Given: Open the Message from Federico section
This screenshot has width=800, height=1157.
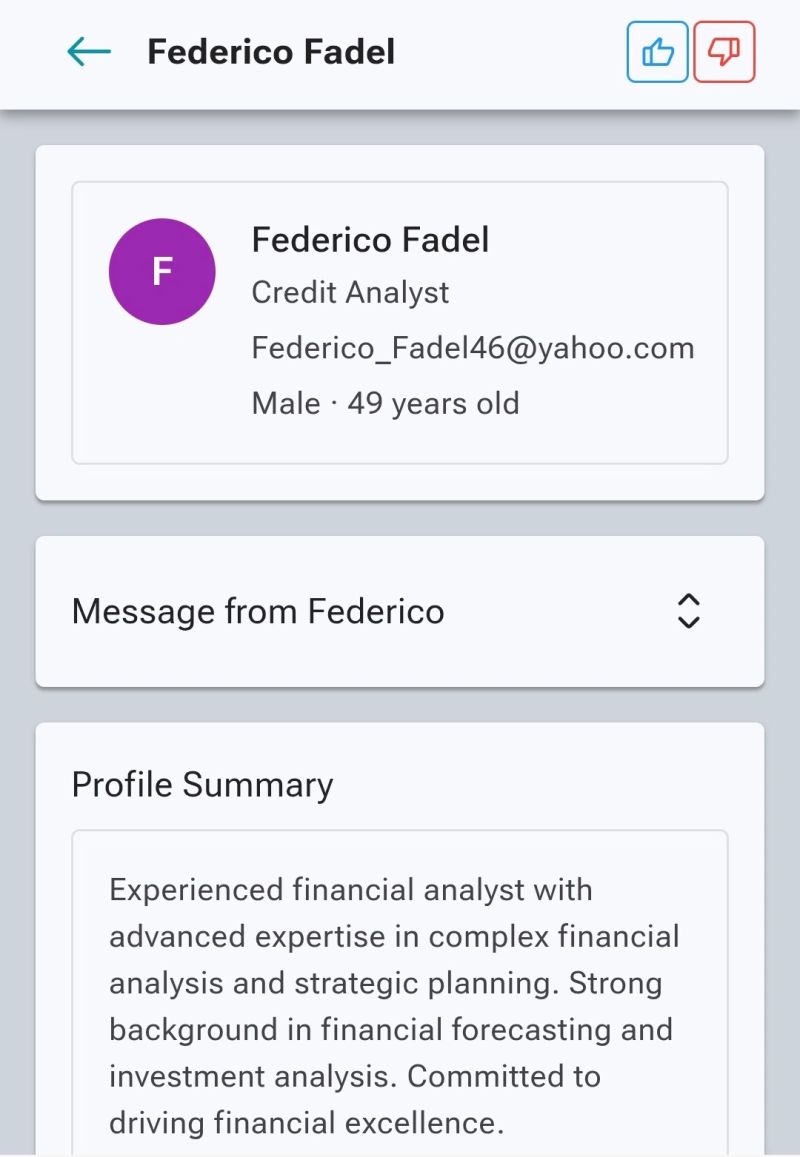Looking at the screenshot, I should pyautogui.click(x=400, y=612).
